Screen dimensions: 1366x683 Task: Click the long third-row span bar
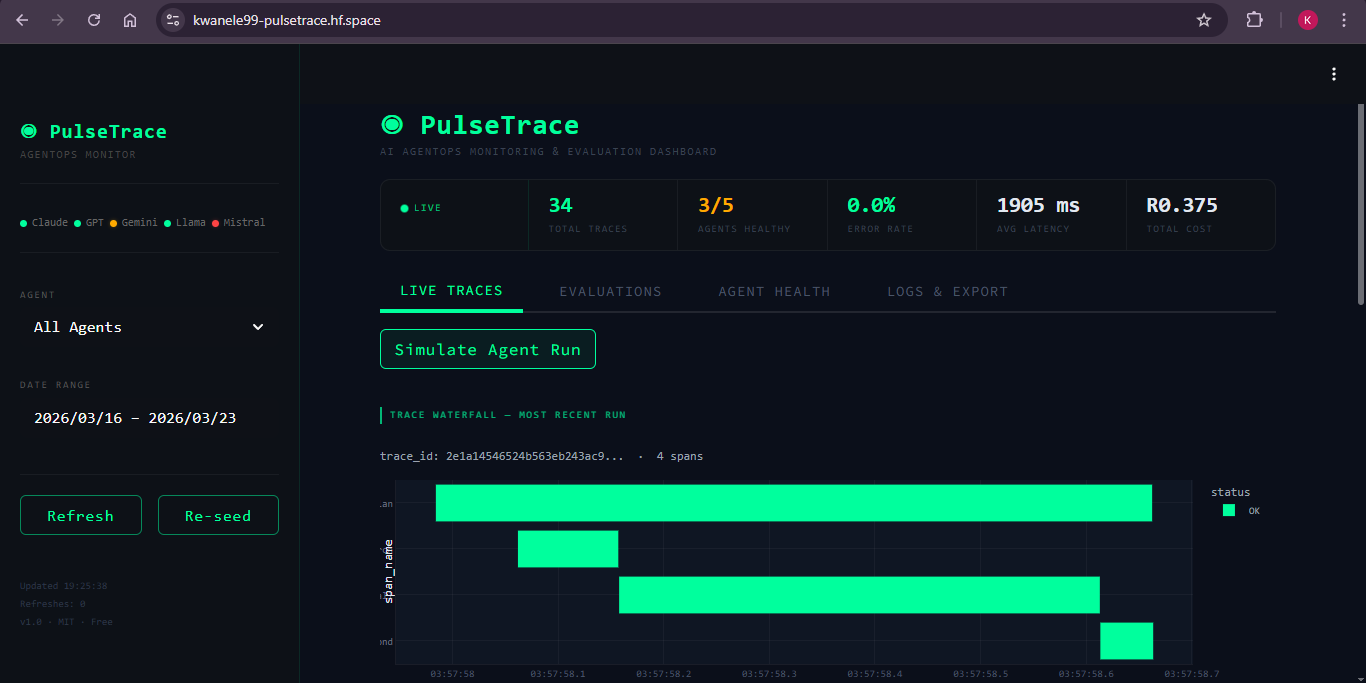859,595
